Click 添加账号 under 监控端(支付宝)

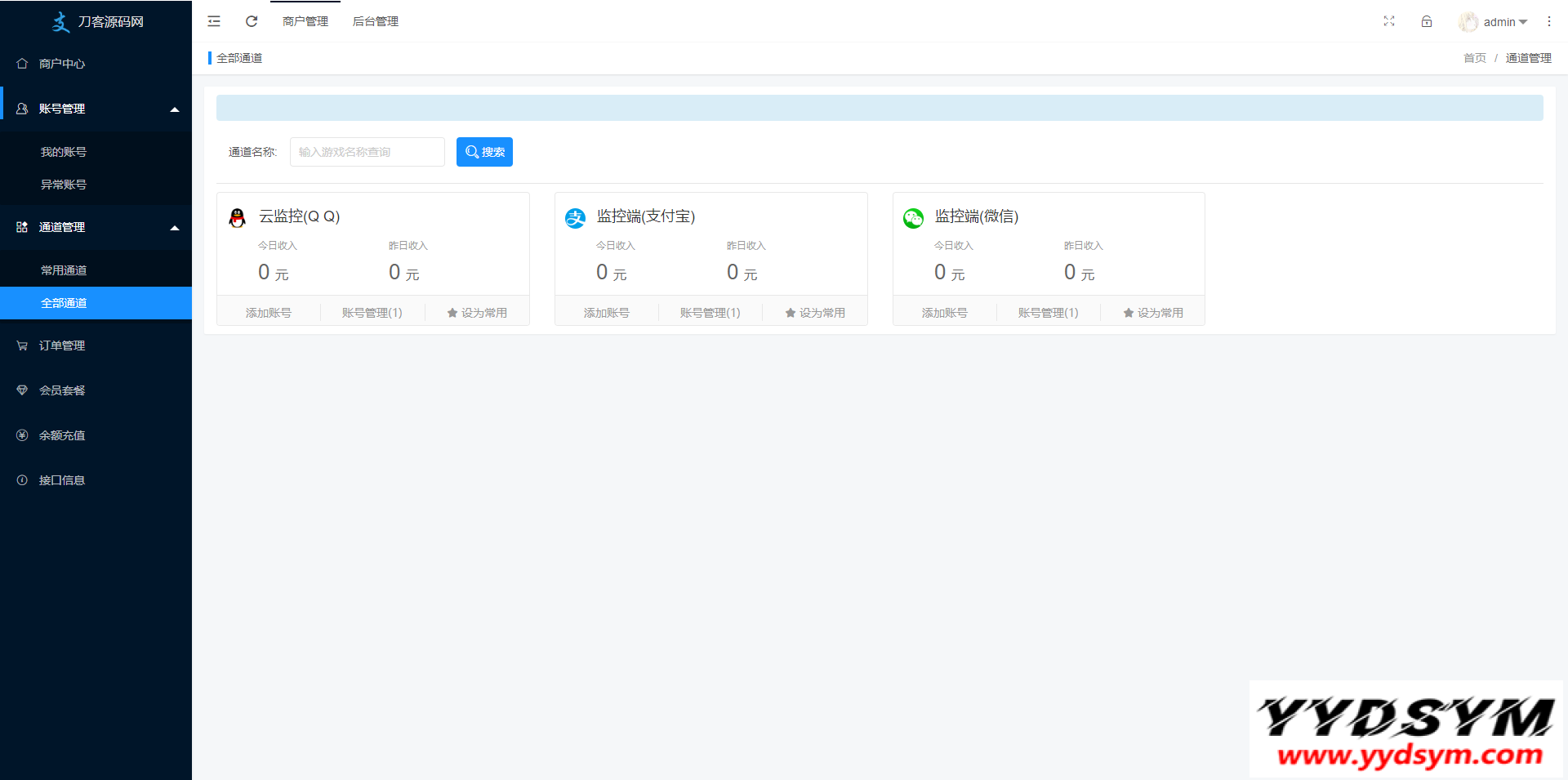click(x=607, y=313)
